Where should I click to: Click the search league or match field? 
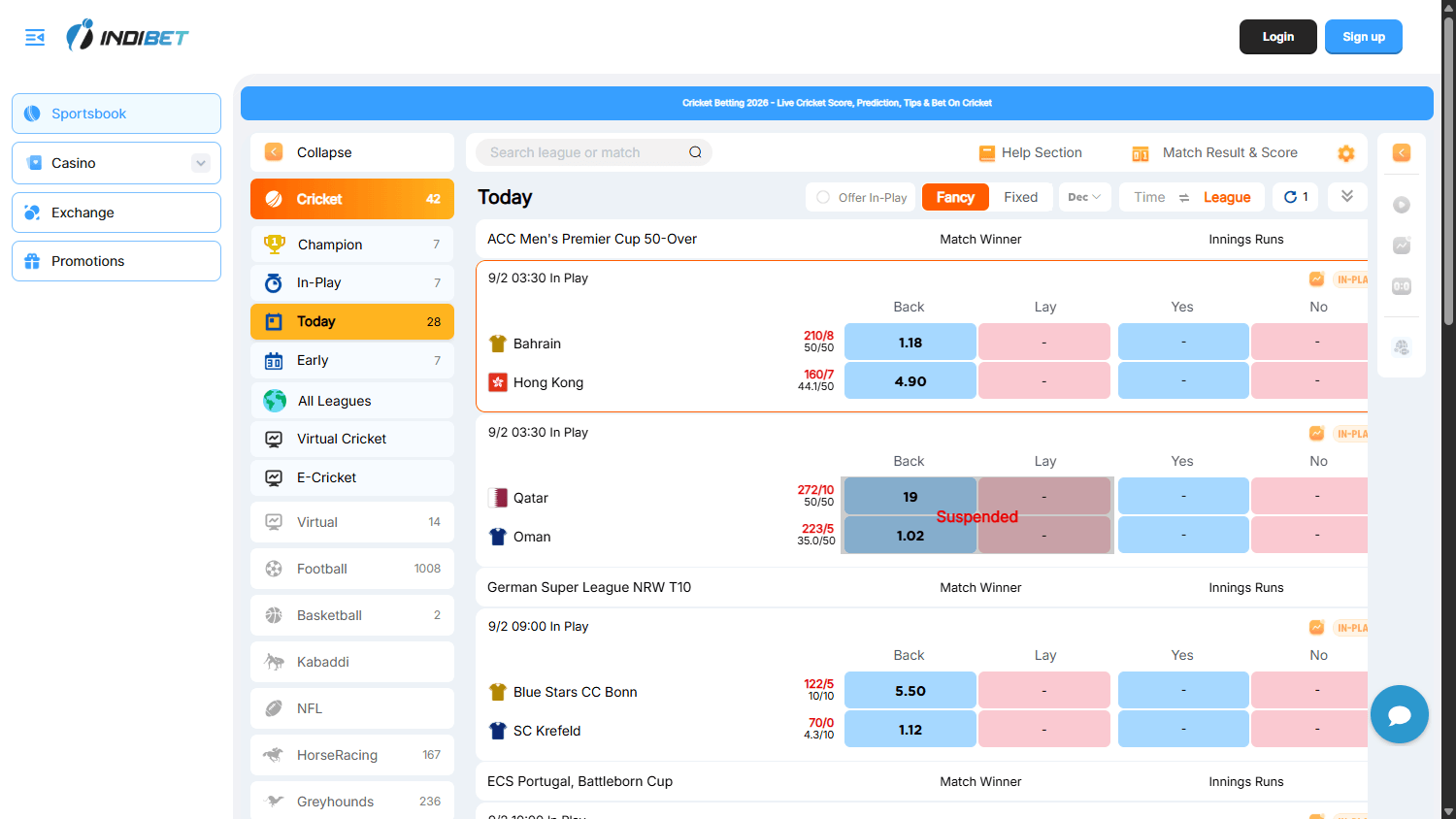[593, 152]
